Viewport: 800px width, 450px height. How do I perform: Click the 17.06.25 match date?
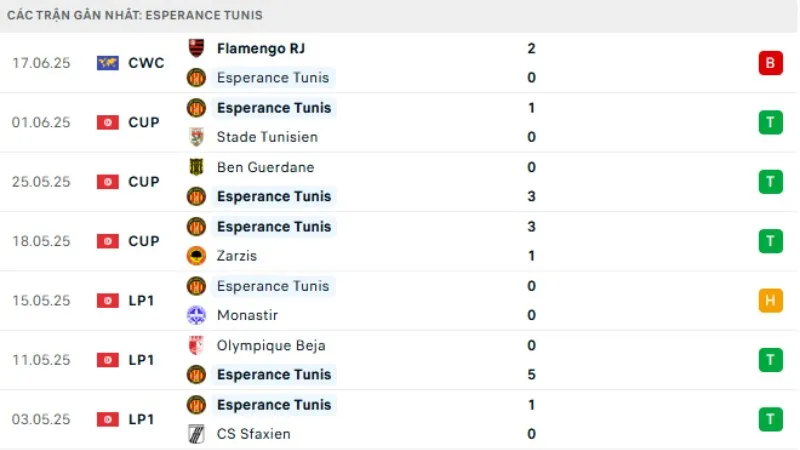[41, 63]
